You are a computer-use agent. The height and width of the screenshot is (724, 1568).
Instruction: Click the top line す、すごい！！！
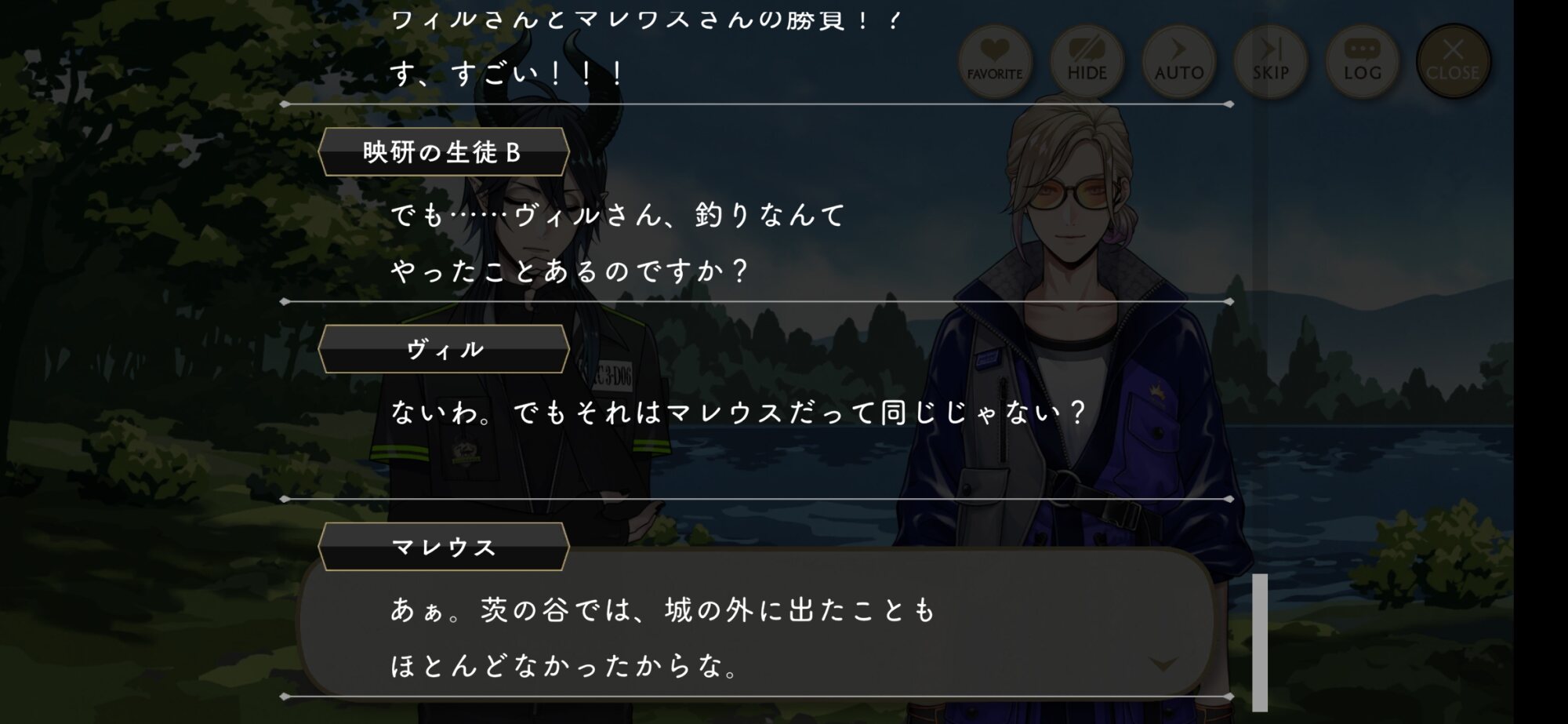click(x=507, y=74)
